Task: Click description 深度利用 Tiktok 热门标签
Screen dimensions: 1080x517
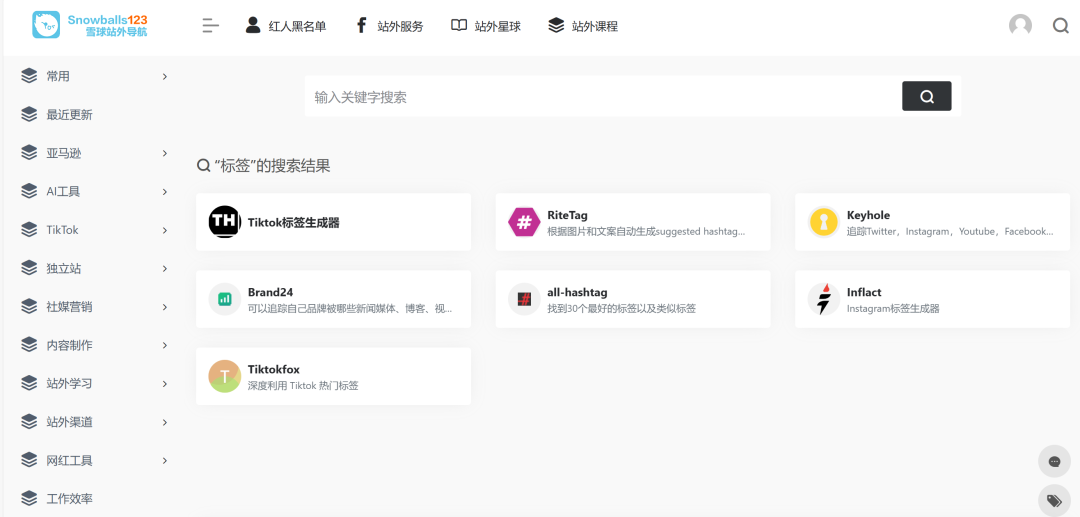Action: point(303,386)
